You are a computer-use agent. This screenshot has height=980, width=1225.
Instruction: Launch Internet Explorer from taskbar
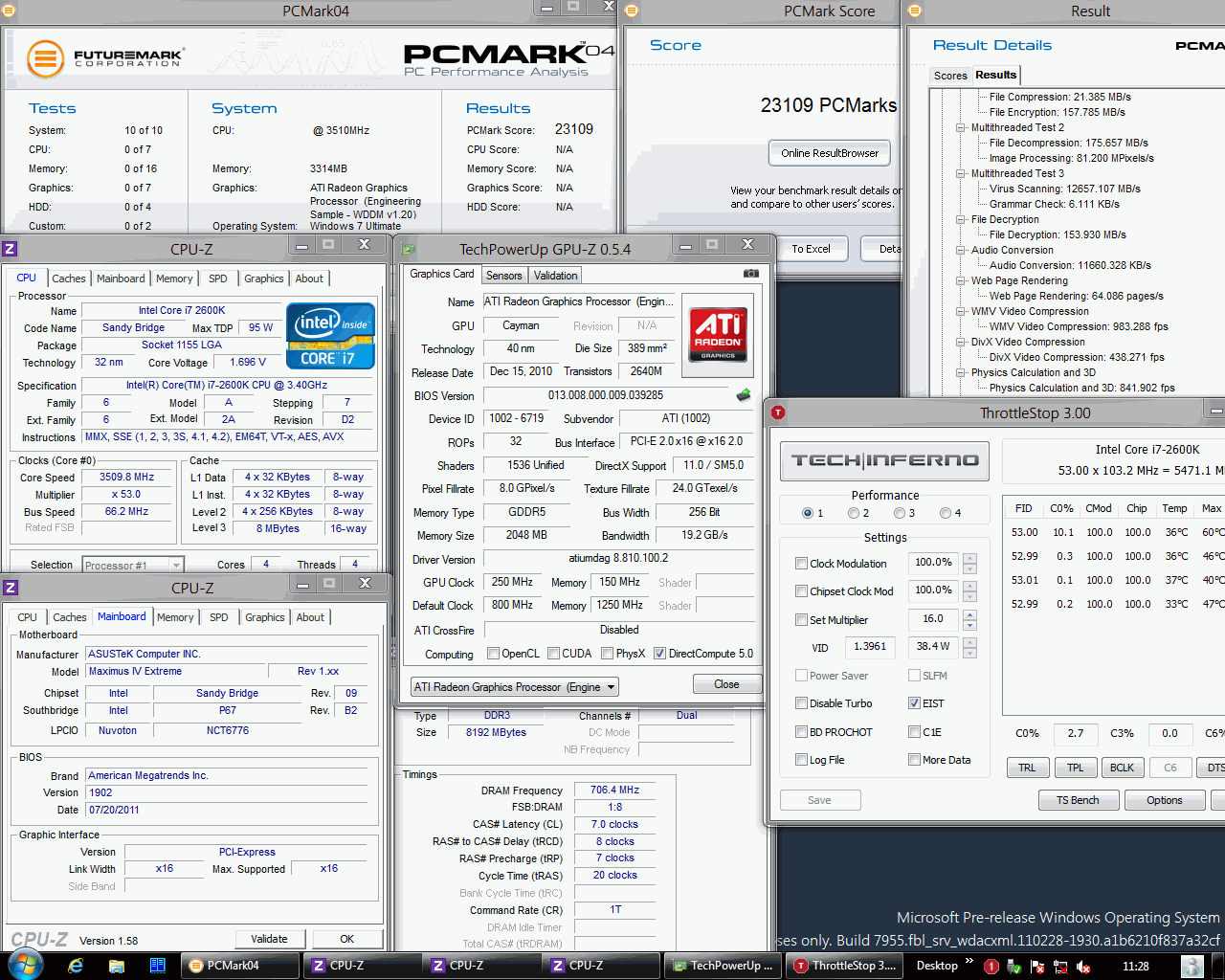[x=76, y=966]
